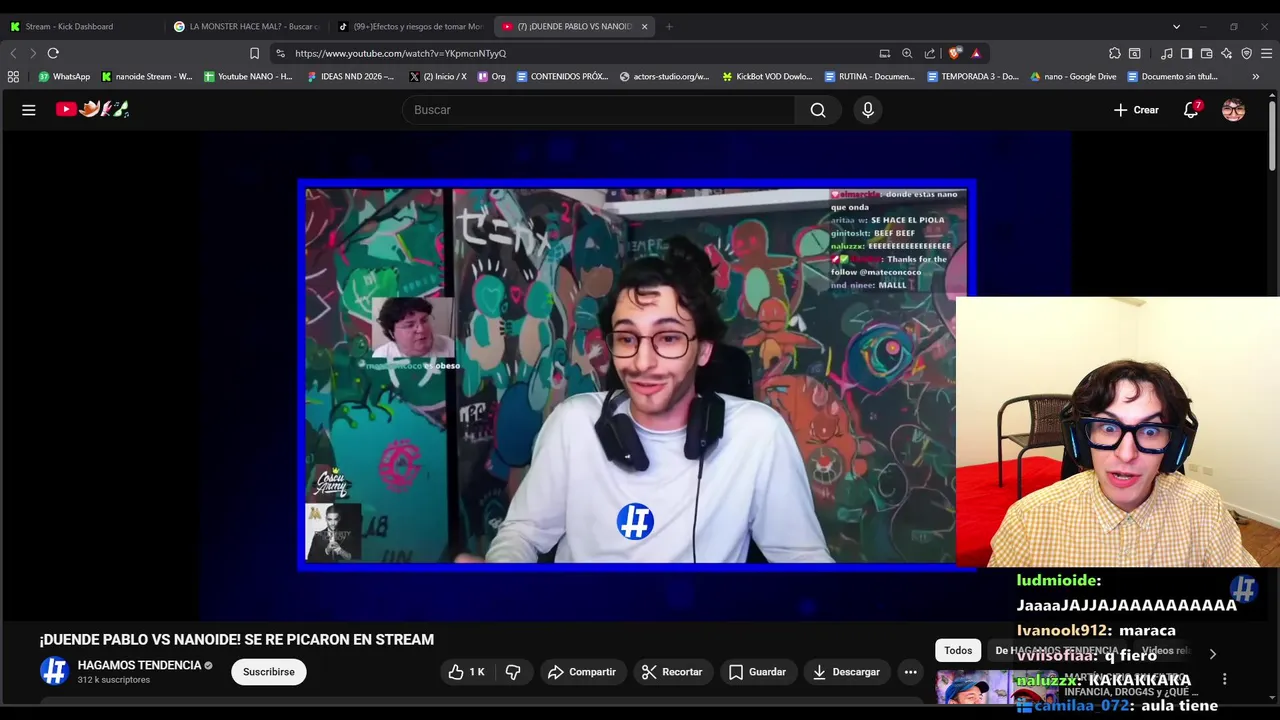Open Brave Shields lion icon
This screenshot has height=720, width=1280.
pos(955,53)
